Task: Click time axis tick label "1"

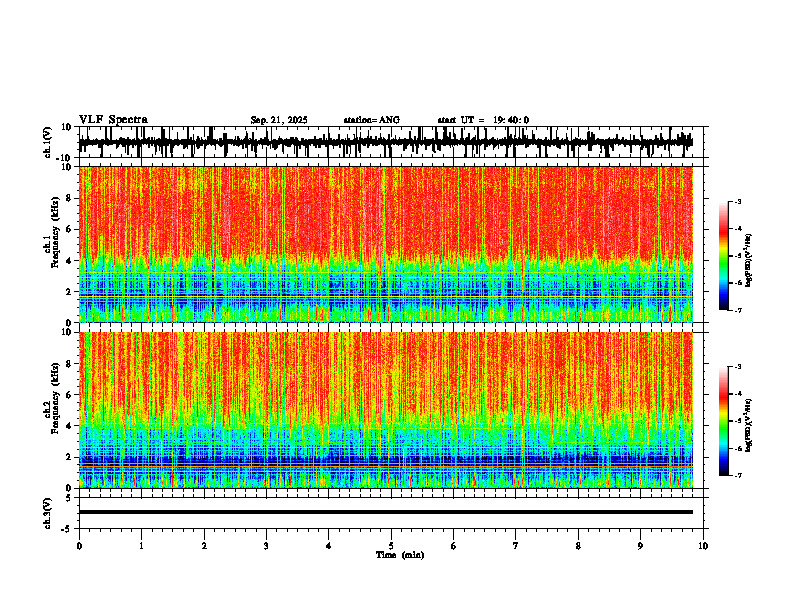Action: click(x=141, y=546)
